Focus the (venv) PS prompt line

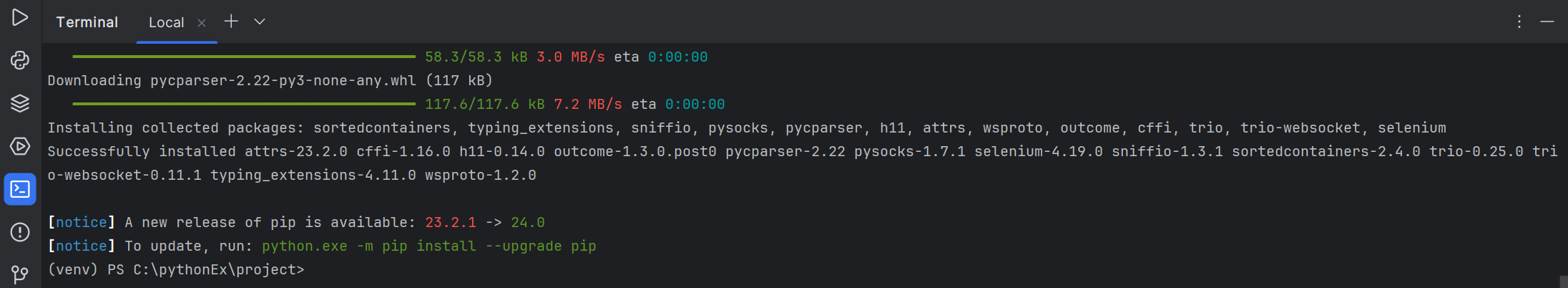(x=176, y=269)
